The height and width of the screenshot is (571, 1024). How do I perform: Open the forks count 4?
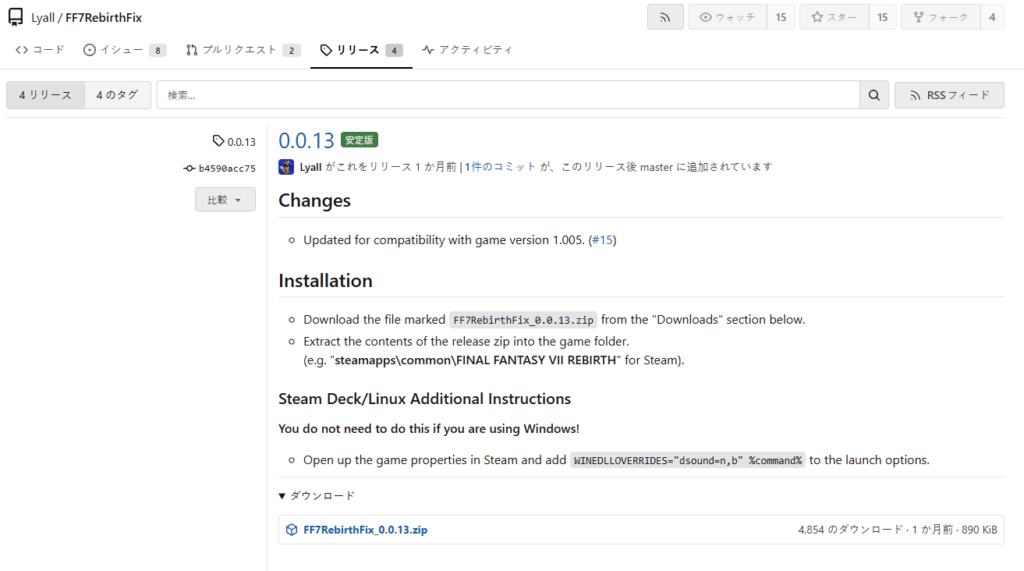(992, 17)
